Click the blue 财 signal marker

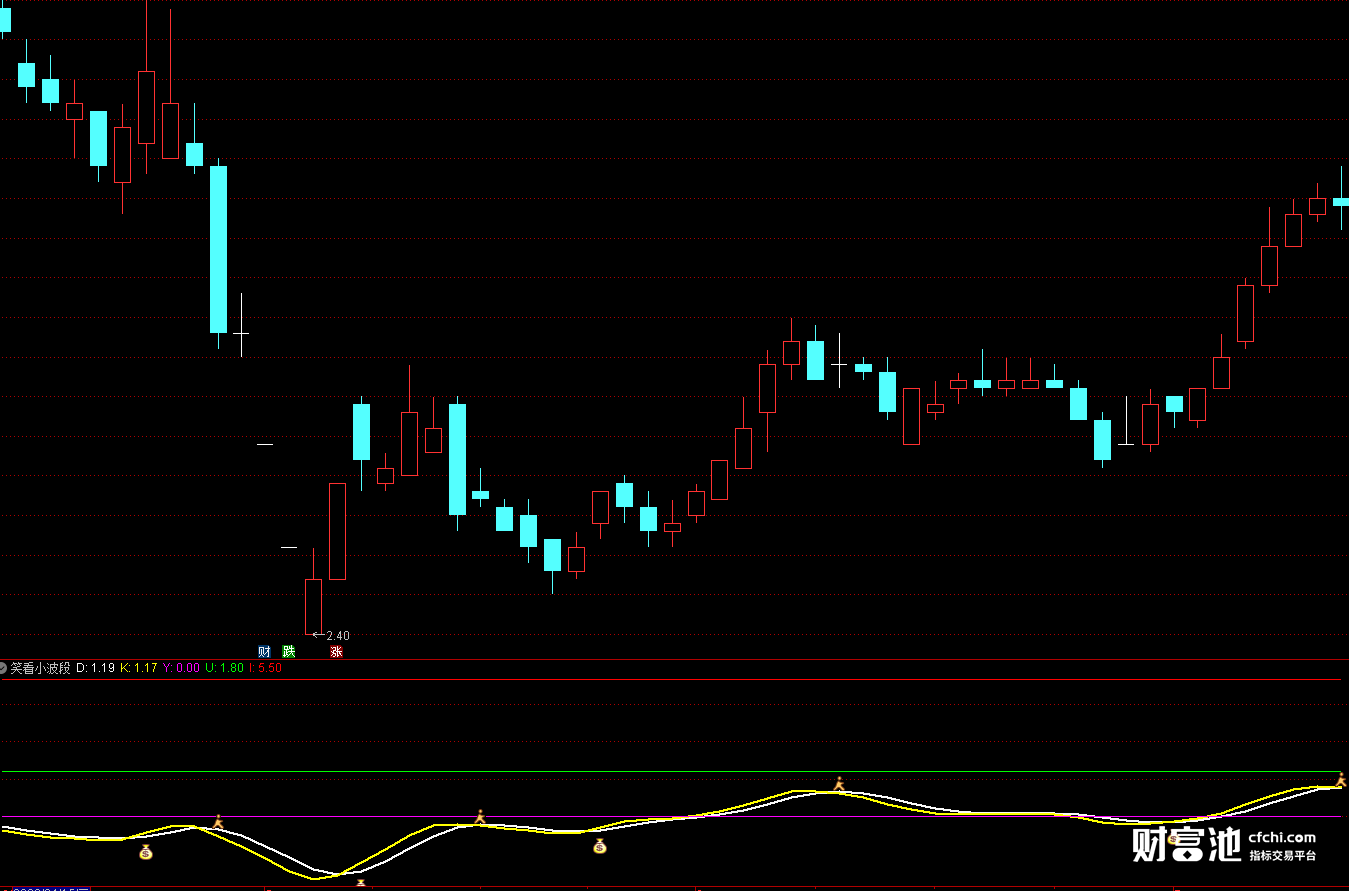[x=264, y=652]
